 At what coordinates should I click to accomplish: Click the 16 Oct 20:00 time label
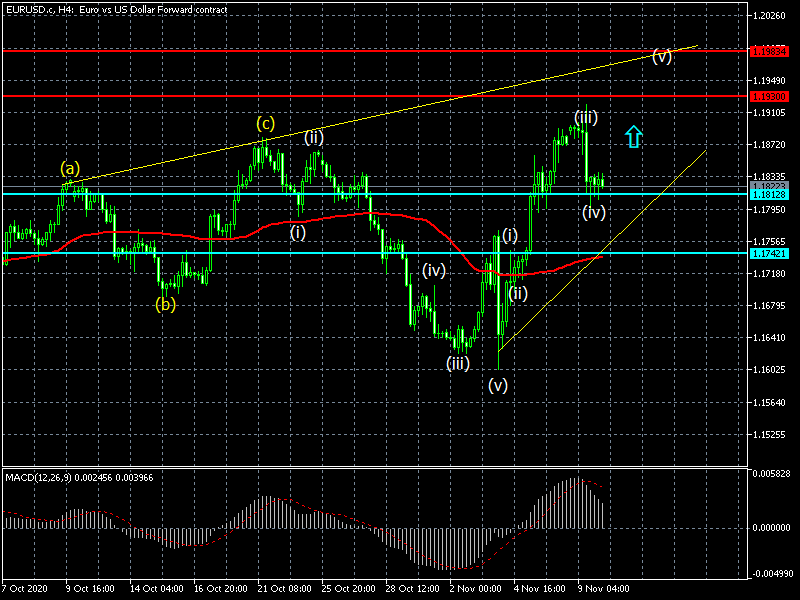pos(220,588)
